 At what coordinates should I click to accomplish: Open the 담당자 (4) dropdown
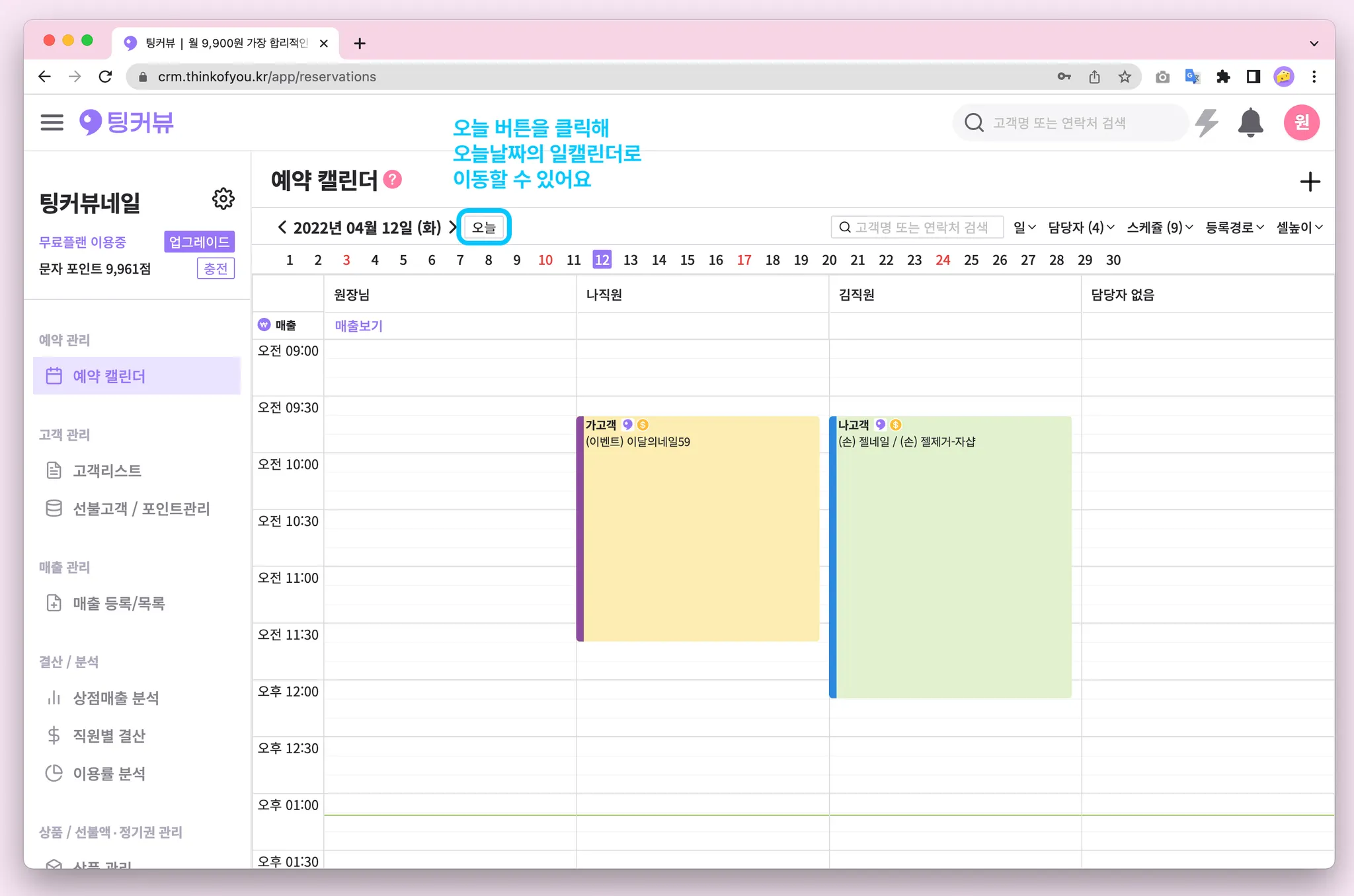coord(1081,227)
